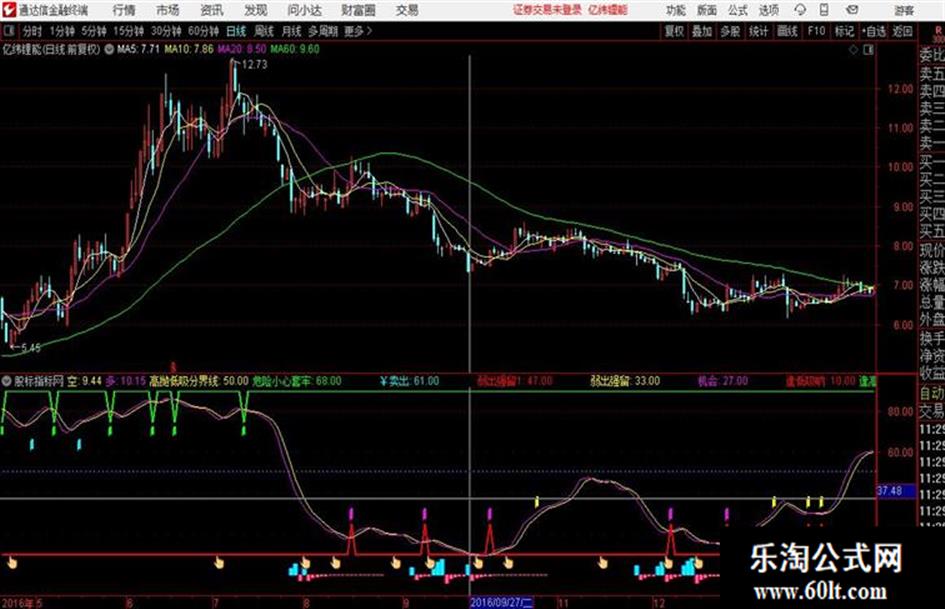Viewport: 945px width, 609px height.
Task: Click the MA10: 7.86 label
Action: pyautogui.click(x=189, y=49)
